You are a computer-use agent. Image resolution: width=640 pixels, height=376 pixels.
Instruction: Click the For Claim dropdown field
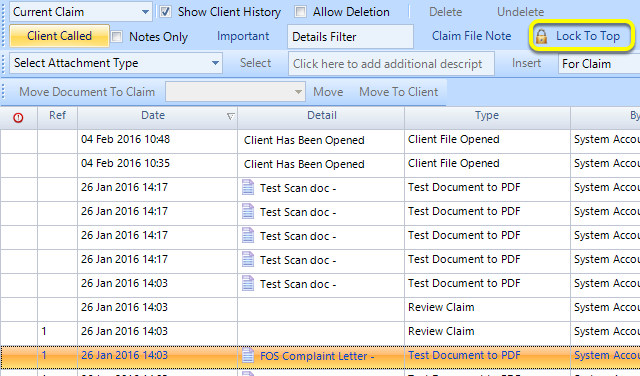point(599,64)
